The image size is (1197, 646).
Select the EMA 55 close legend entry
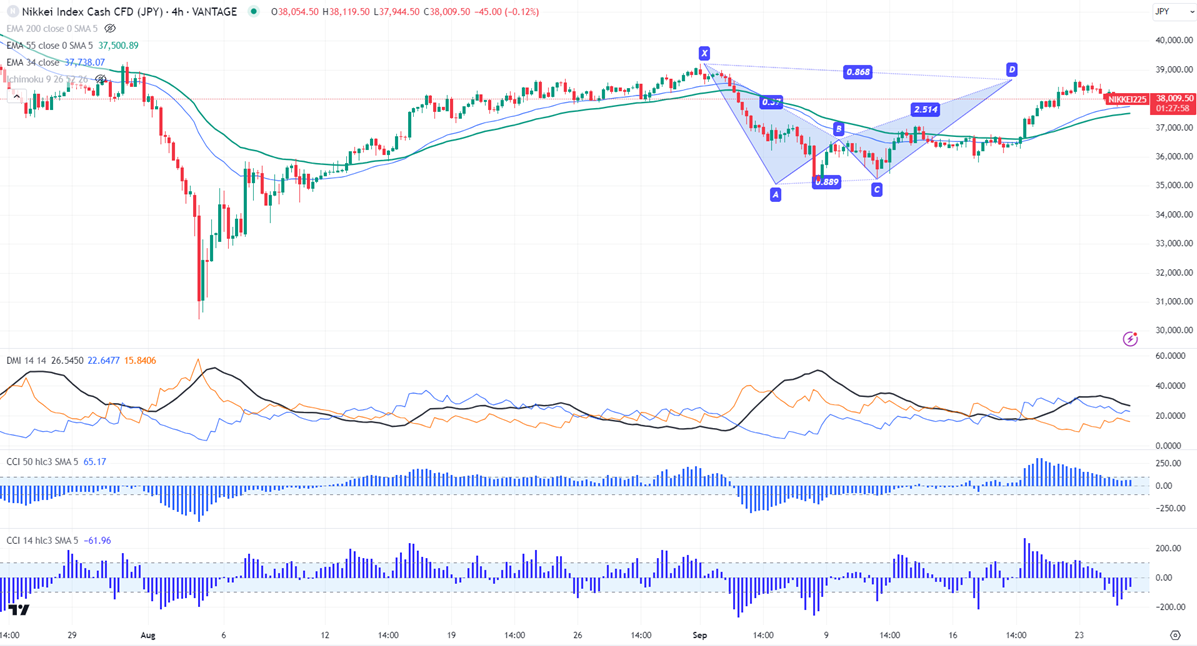[50, 46]
